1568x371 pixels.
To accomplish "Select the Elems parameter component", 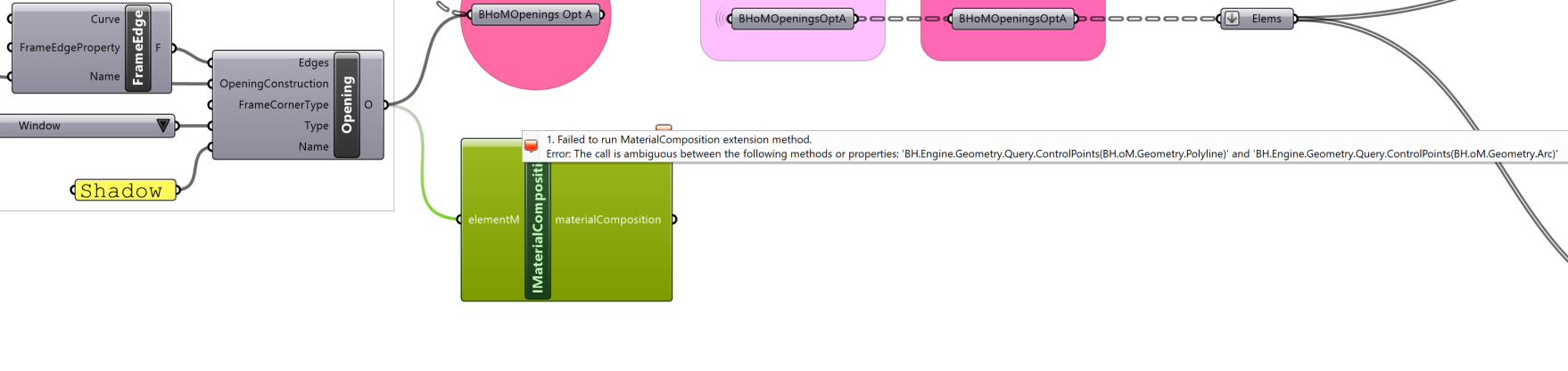I will 1257,19.
